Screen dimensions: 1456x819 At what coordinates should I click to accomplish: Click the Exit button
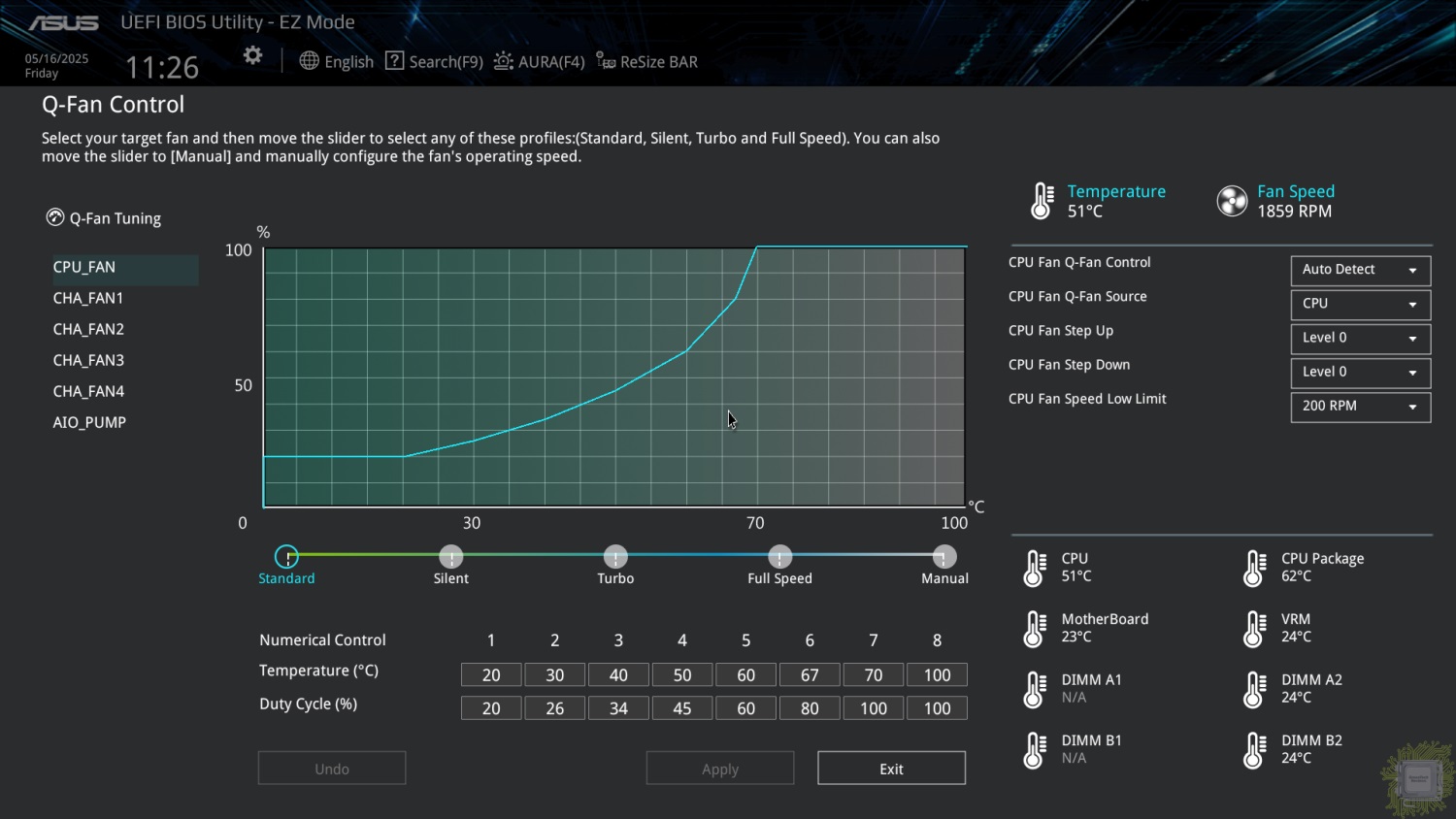(x=891, y=769)
